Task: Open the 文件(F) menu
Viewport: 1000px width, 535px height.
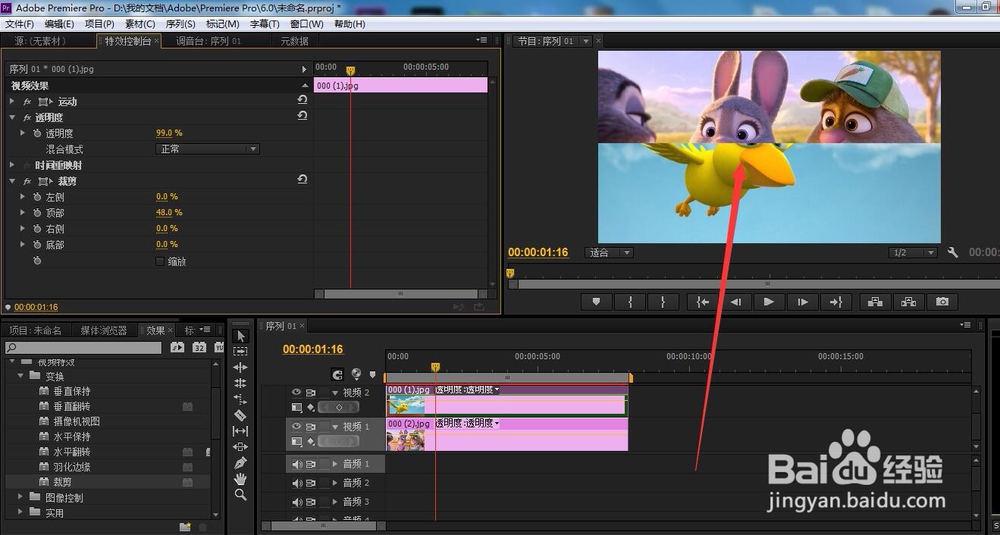Action: [x=20, y=24]
